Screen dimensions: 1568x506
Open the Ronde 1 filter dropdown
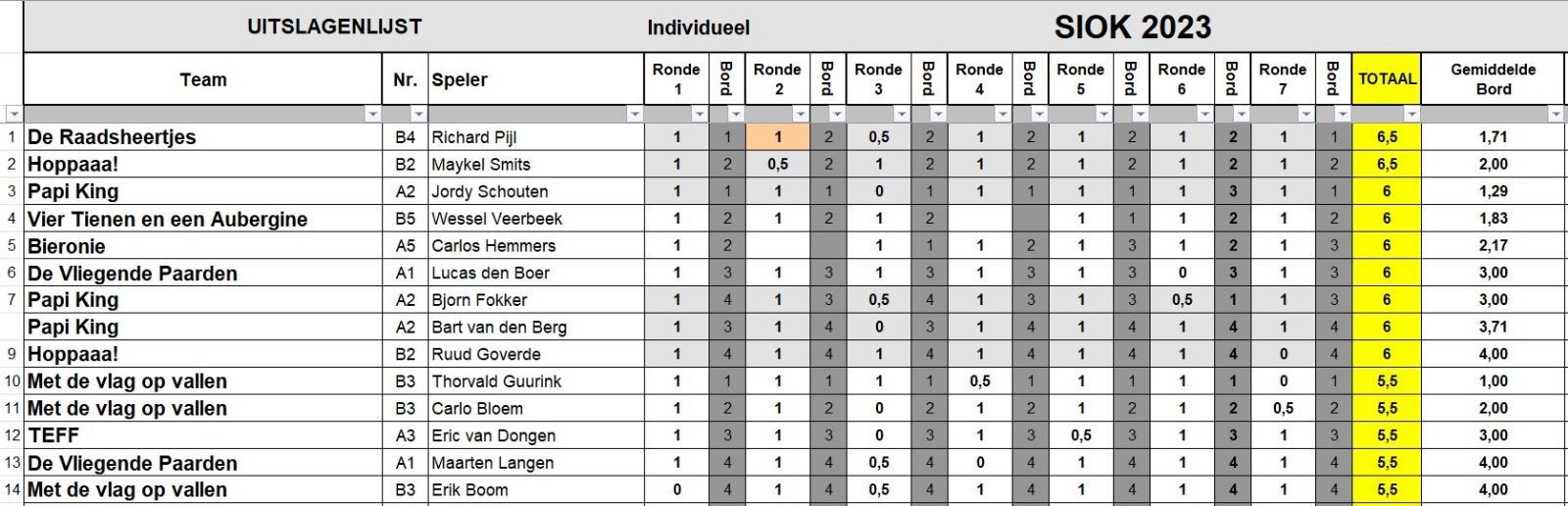click(x=699, y=115)
